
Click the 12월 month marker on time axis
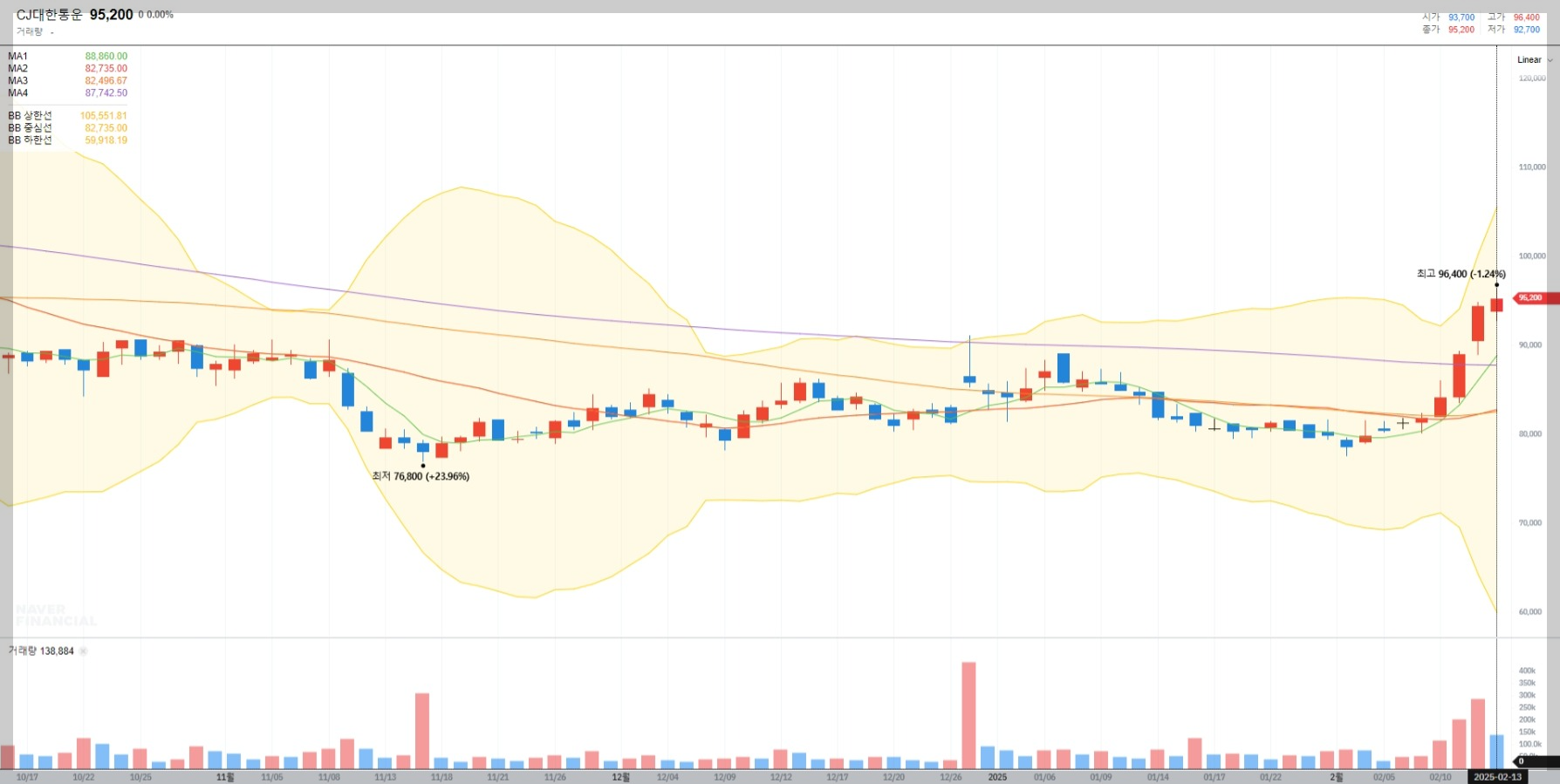click(620, 777)
